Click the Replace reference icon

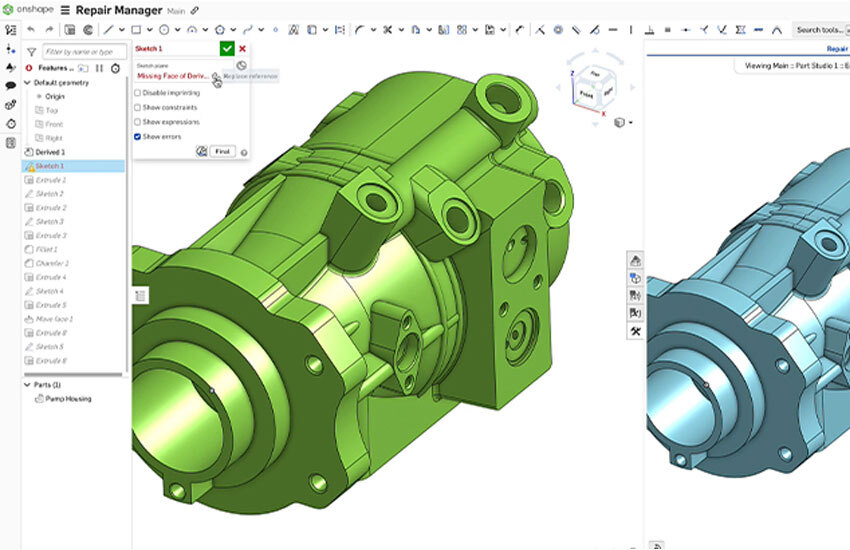coord(216,77)
